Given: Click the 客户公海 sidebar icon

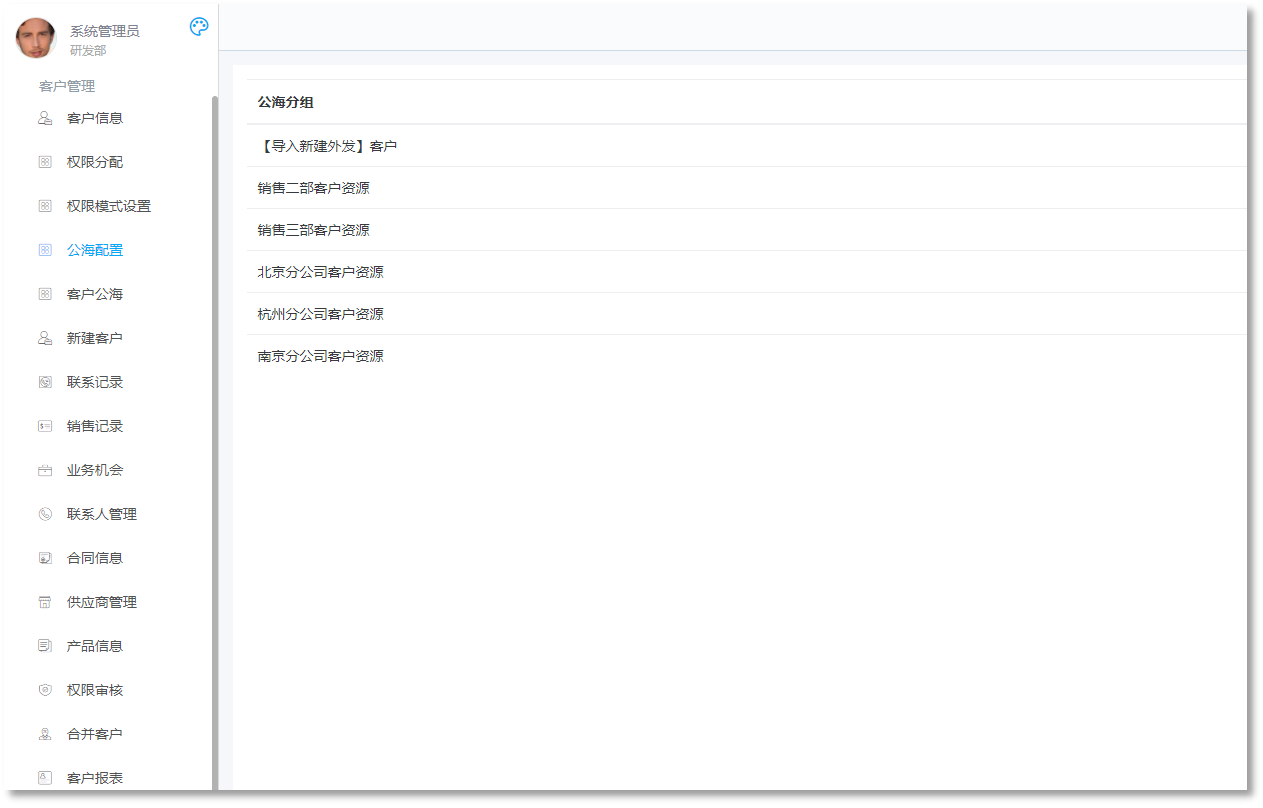Looking at the screenshot, I should 45,294.
